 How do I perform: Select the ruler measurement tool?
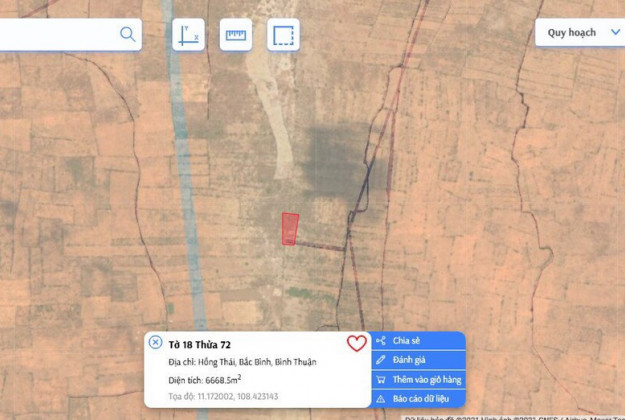[x=236, y=35]
